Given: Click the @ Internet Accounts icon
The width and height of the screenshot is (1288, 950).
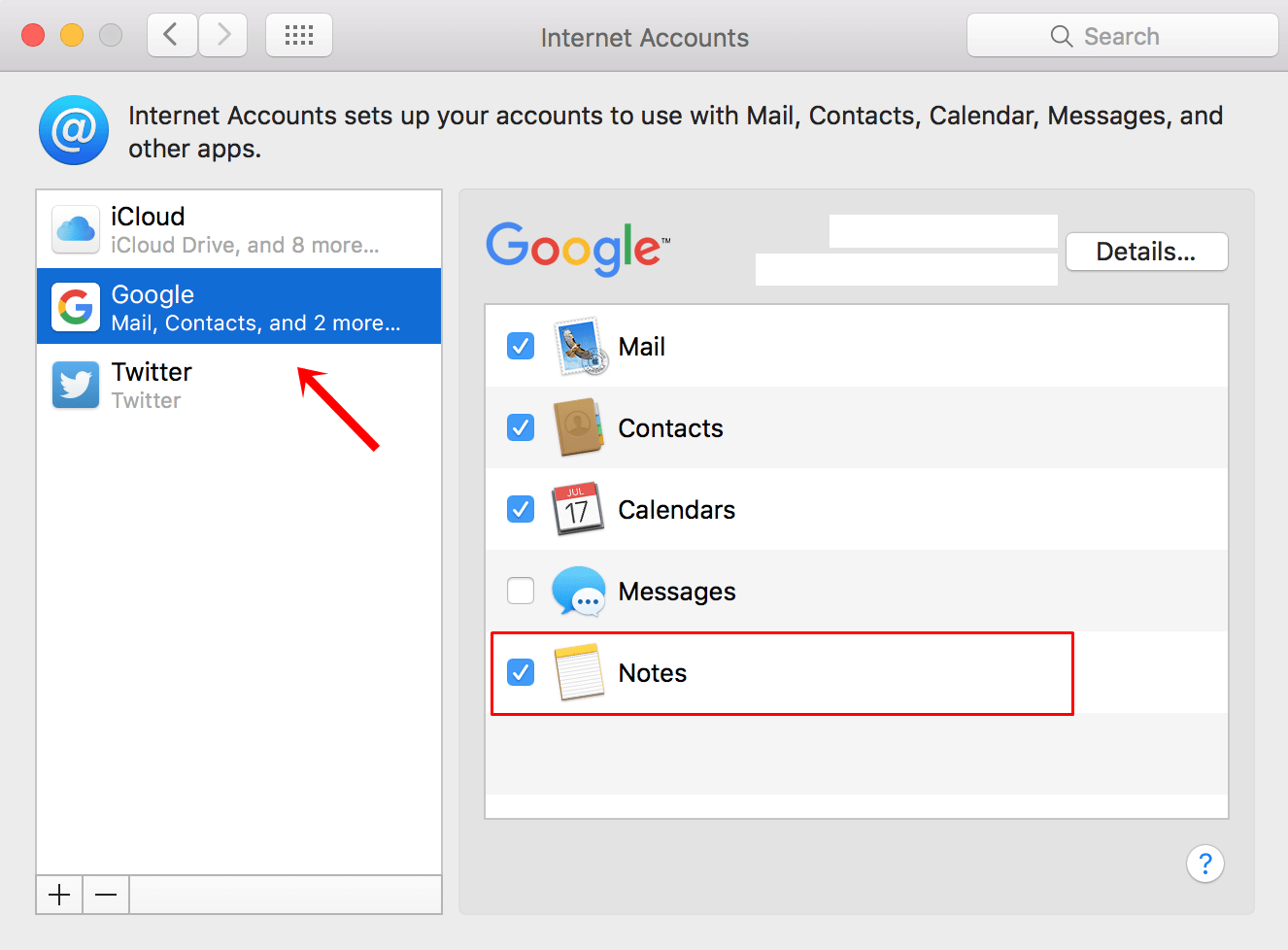Looking at the screenshot, I should 74,129.
